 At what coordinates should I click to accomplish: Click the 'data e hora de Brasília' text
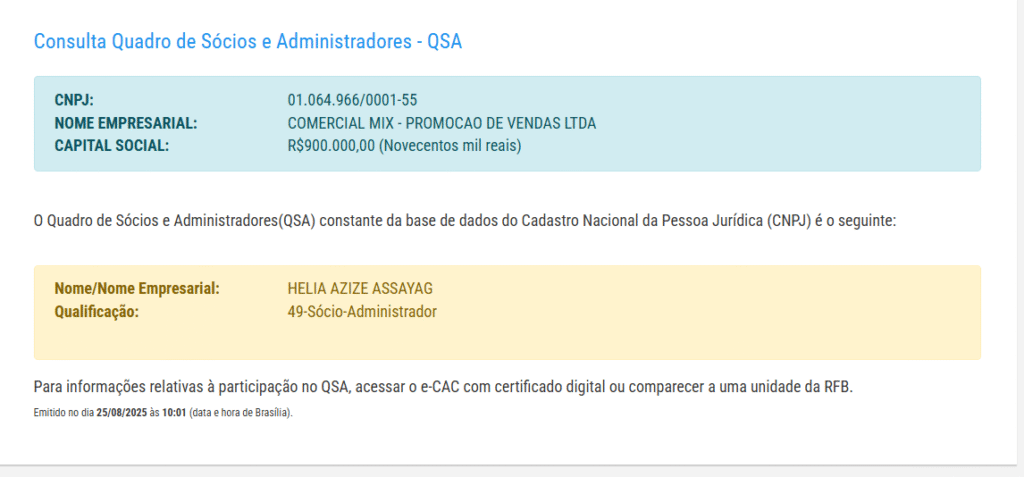[240, 412]
